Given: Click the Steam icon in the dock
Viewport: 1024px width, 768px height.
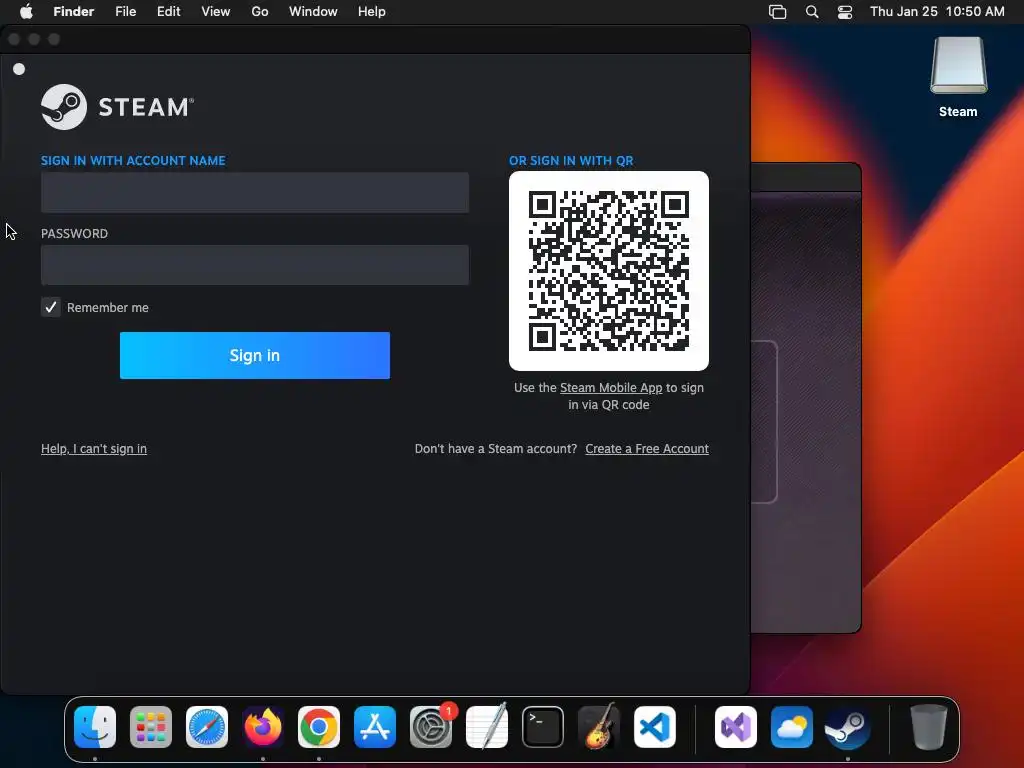Looking at the screenshot, I should point(848,727).
